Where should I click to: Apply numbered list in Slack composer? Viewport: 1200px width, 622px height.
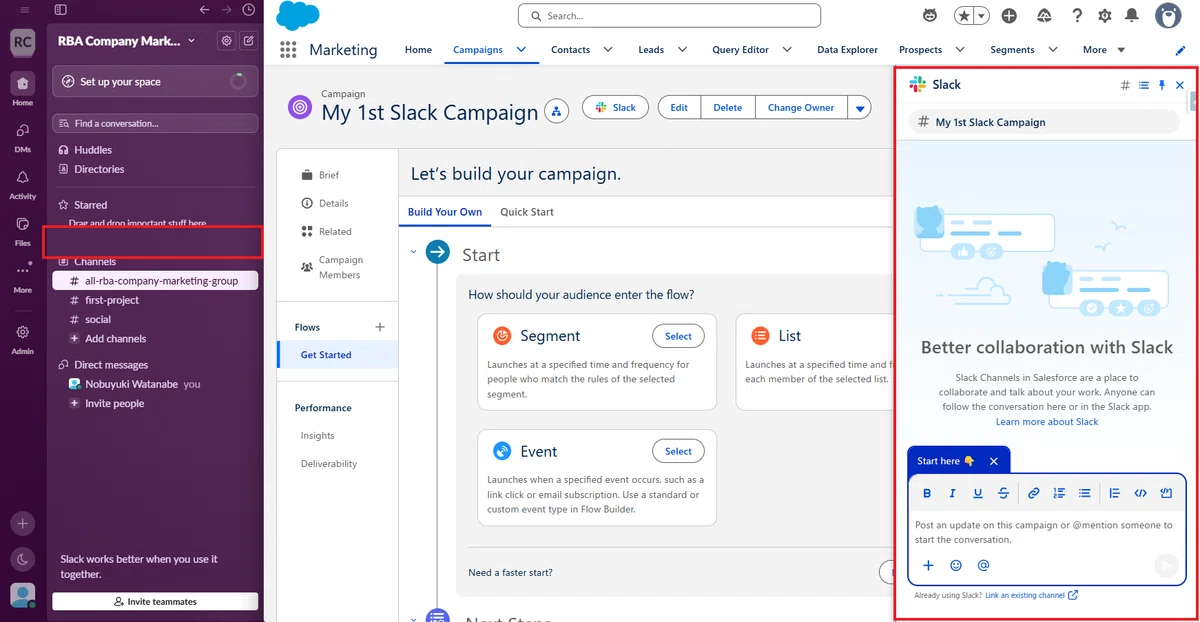(x=1059, y=493)
